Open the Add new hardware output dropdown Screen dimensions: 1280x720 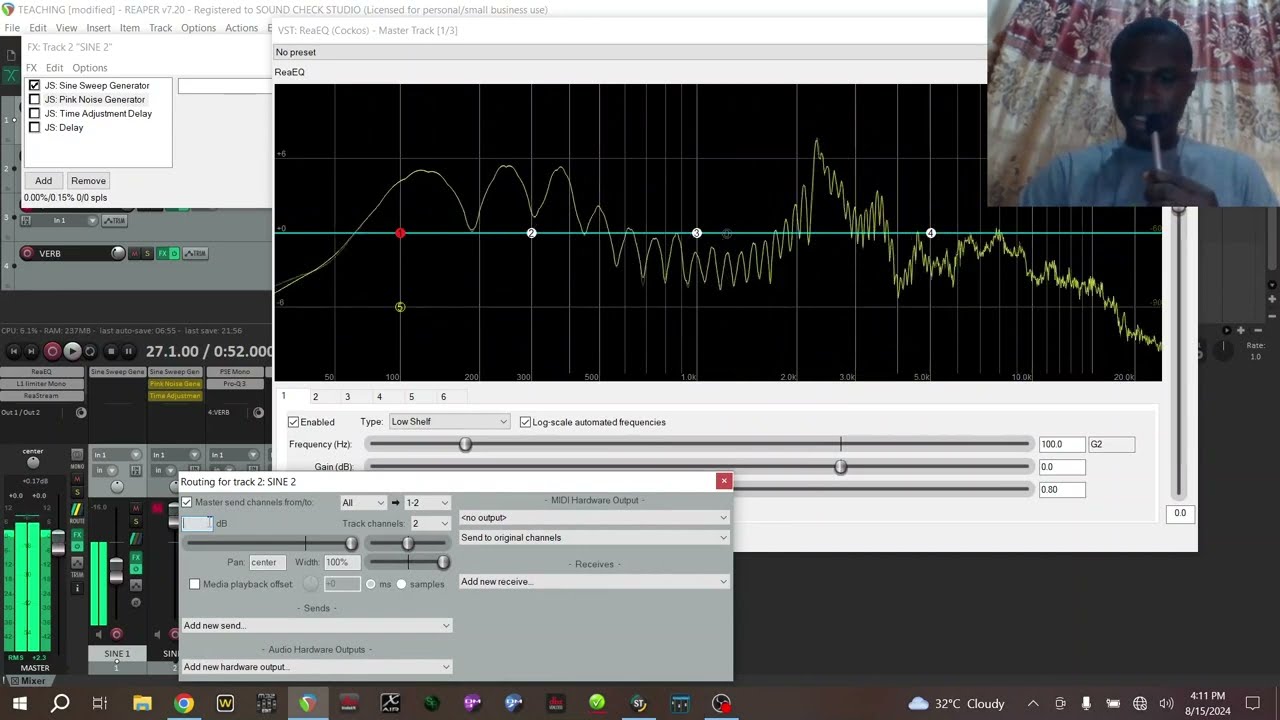[x=316, y=667]
